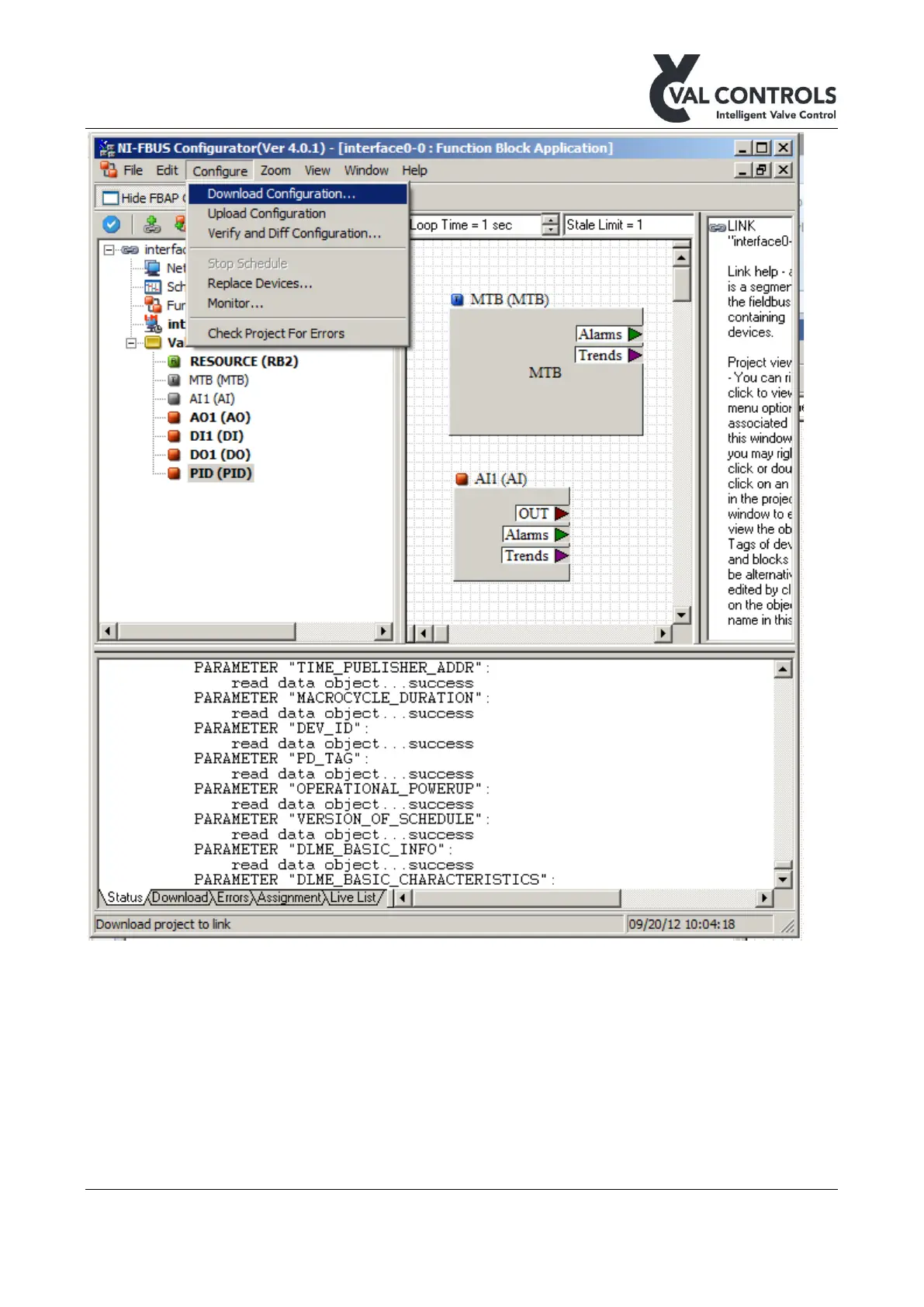Select PID (PID) in project tree
Image resolution: width=924 pixels, height=1307 pixels.
coord(220,473)
